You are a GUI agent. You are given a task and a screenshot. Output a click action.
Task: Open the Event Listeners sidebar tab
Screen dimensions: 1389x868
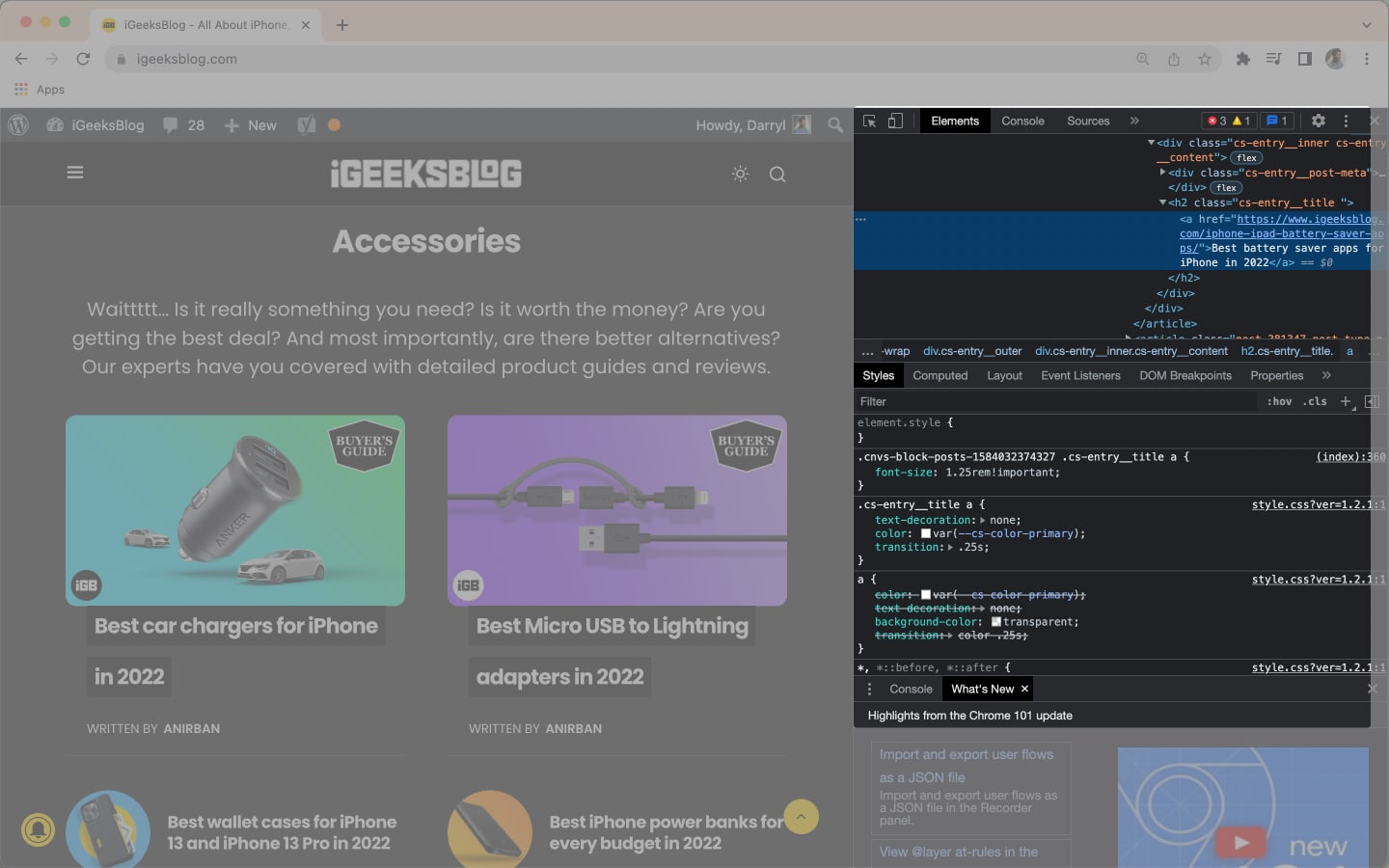pyautogui.click(x=1080, y=375)
